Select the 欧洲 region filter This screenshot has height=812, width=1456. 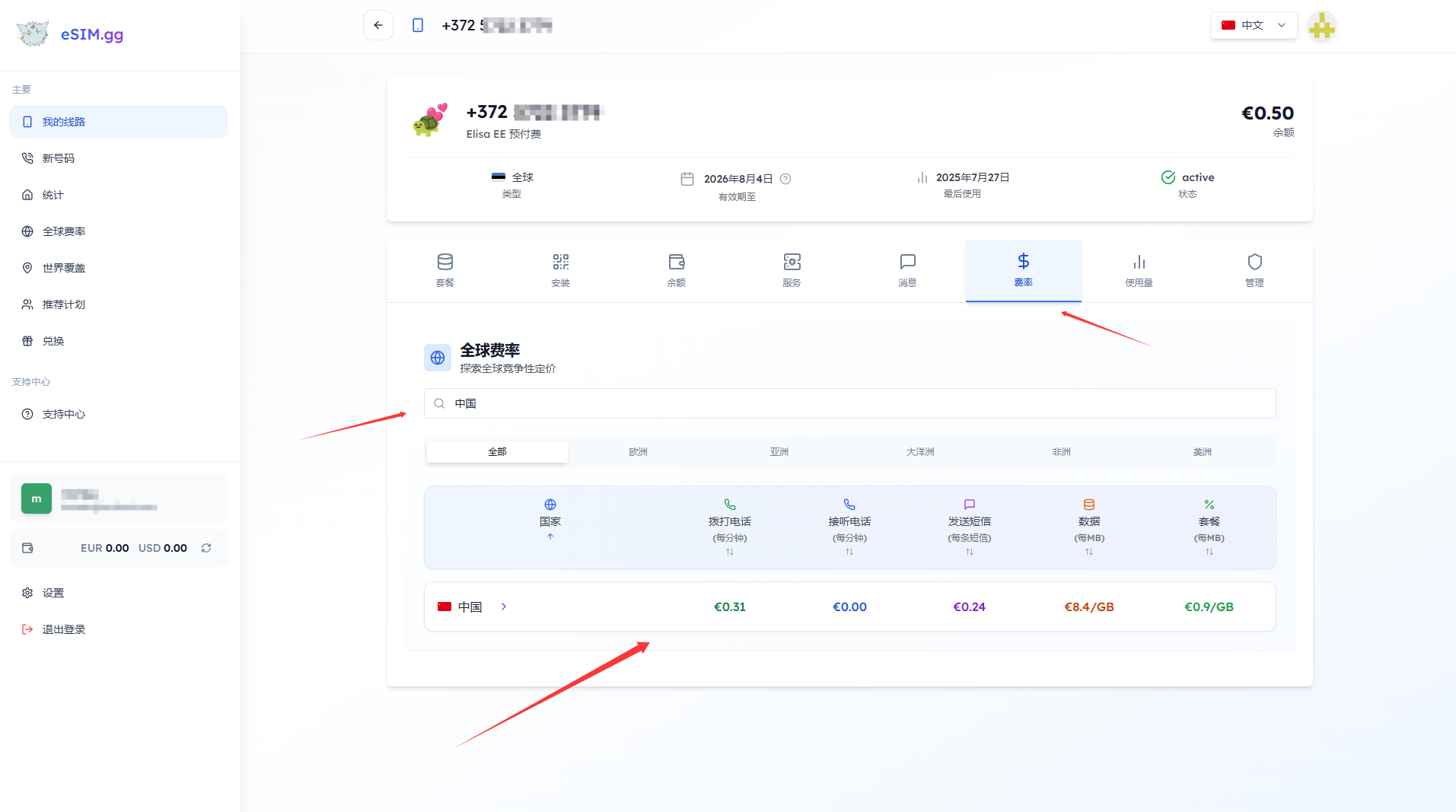pyautogui.click(x=638, y=452)
